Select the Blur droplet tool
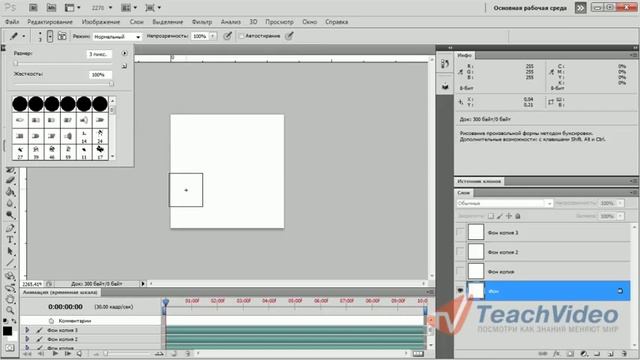Screen dimensions: 640x360 [x=10, y=203]
